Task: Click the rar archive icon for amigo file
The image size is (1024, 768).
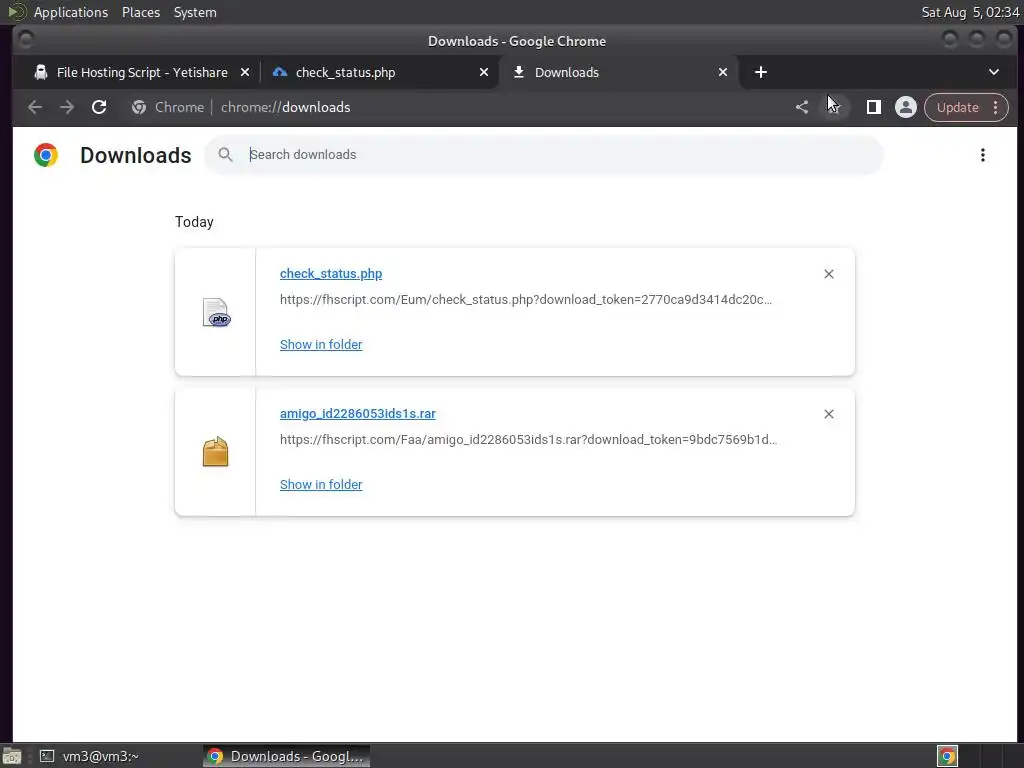Action: coord(216,452)
